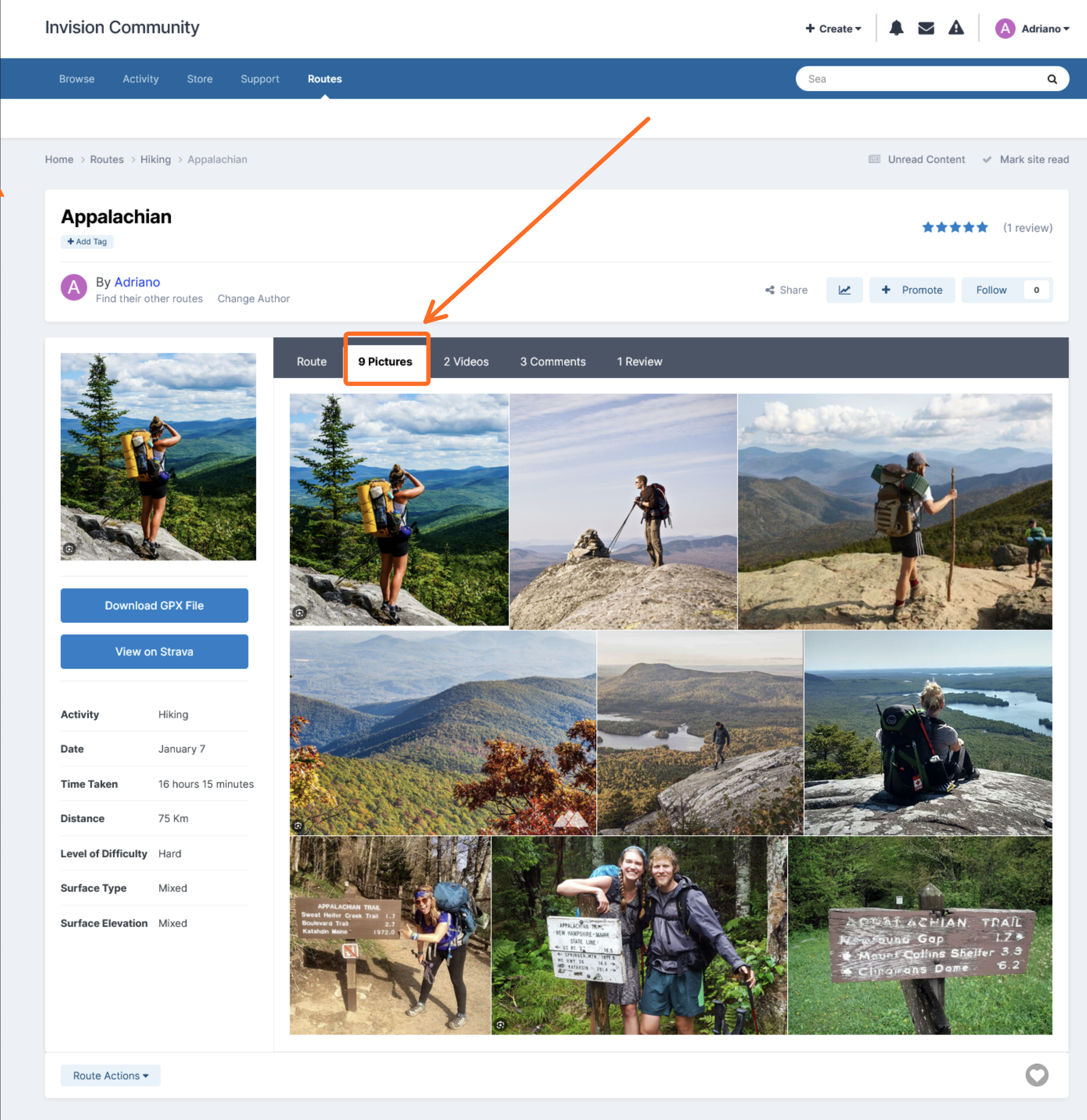The width and height of the screenshot is (1087, 1120).
Task: Open the Adriano user account menu
Action: click(x=1032, y=29)
